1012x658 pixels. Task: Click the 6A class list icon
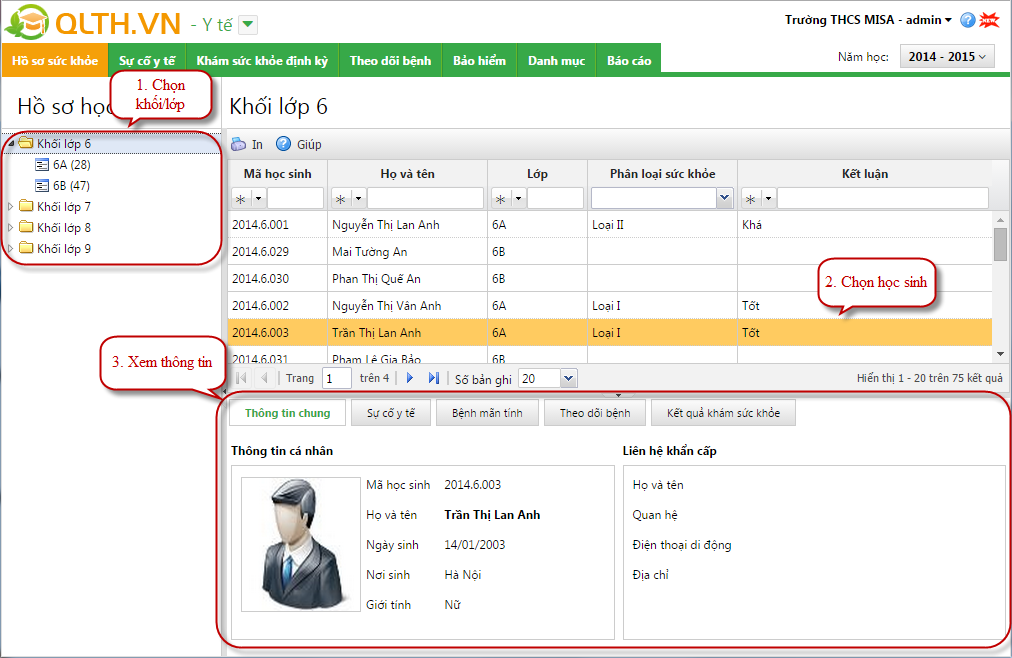(x=42, y=164)
